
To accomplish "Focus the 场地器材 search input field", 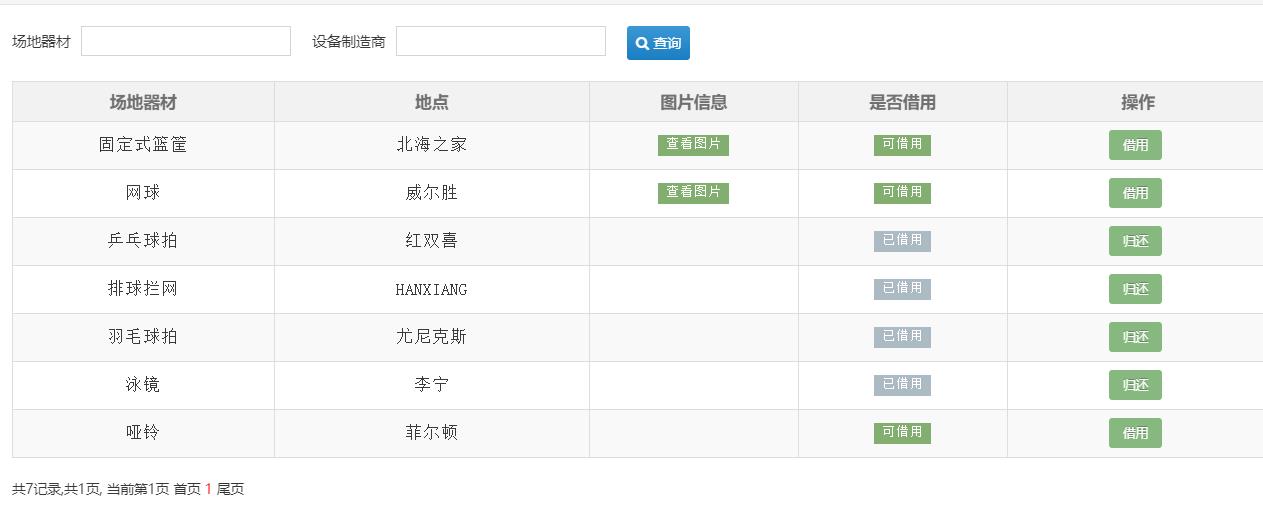I will point(186,41).
